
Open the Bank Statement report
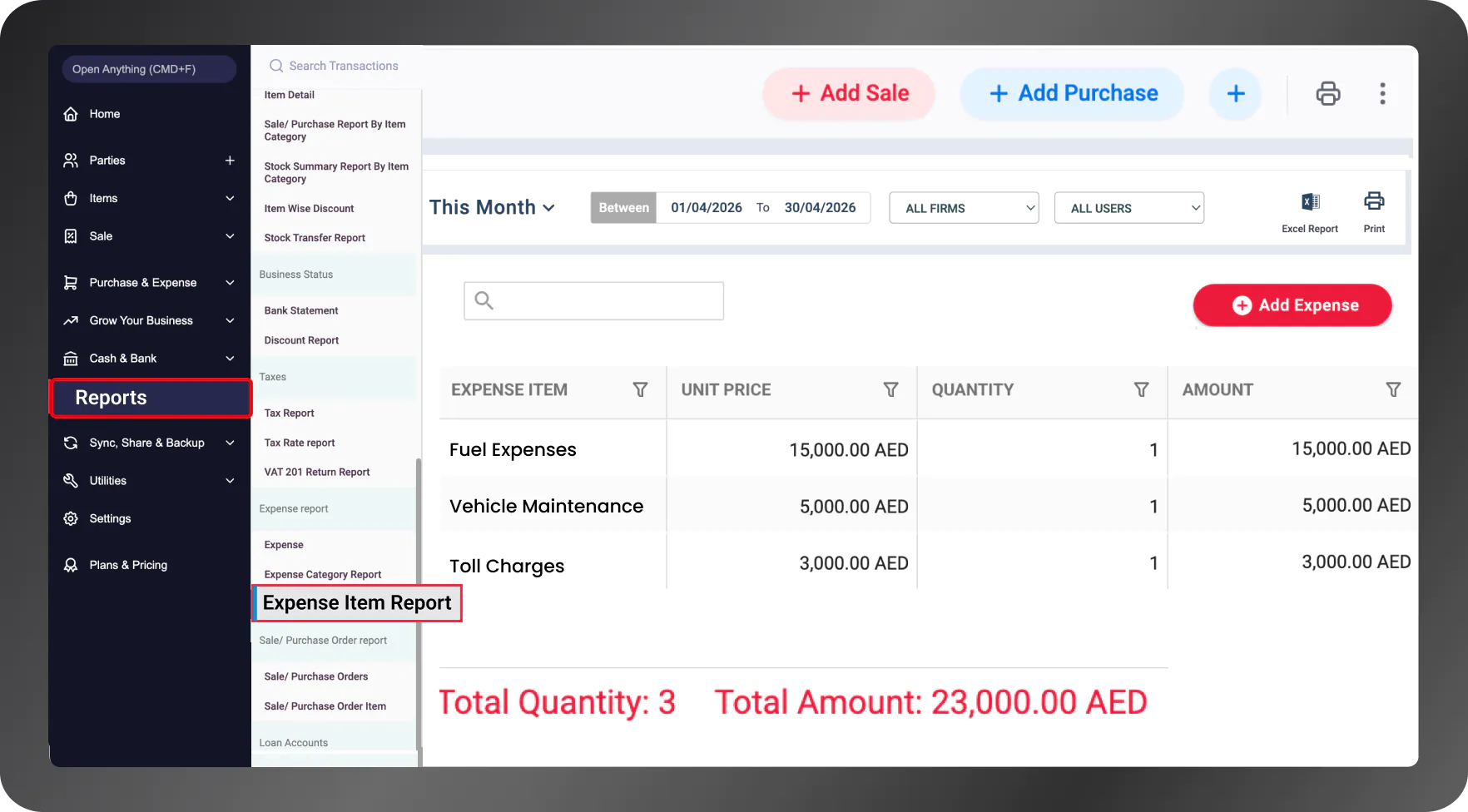point(301,310)
